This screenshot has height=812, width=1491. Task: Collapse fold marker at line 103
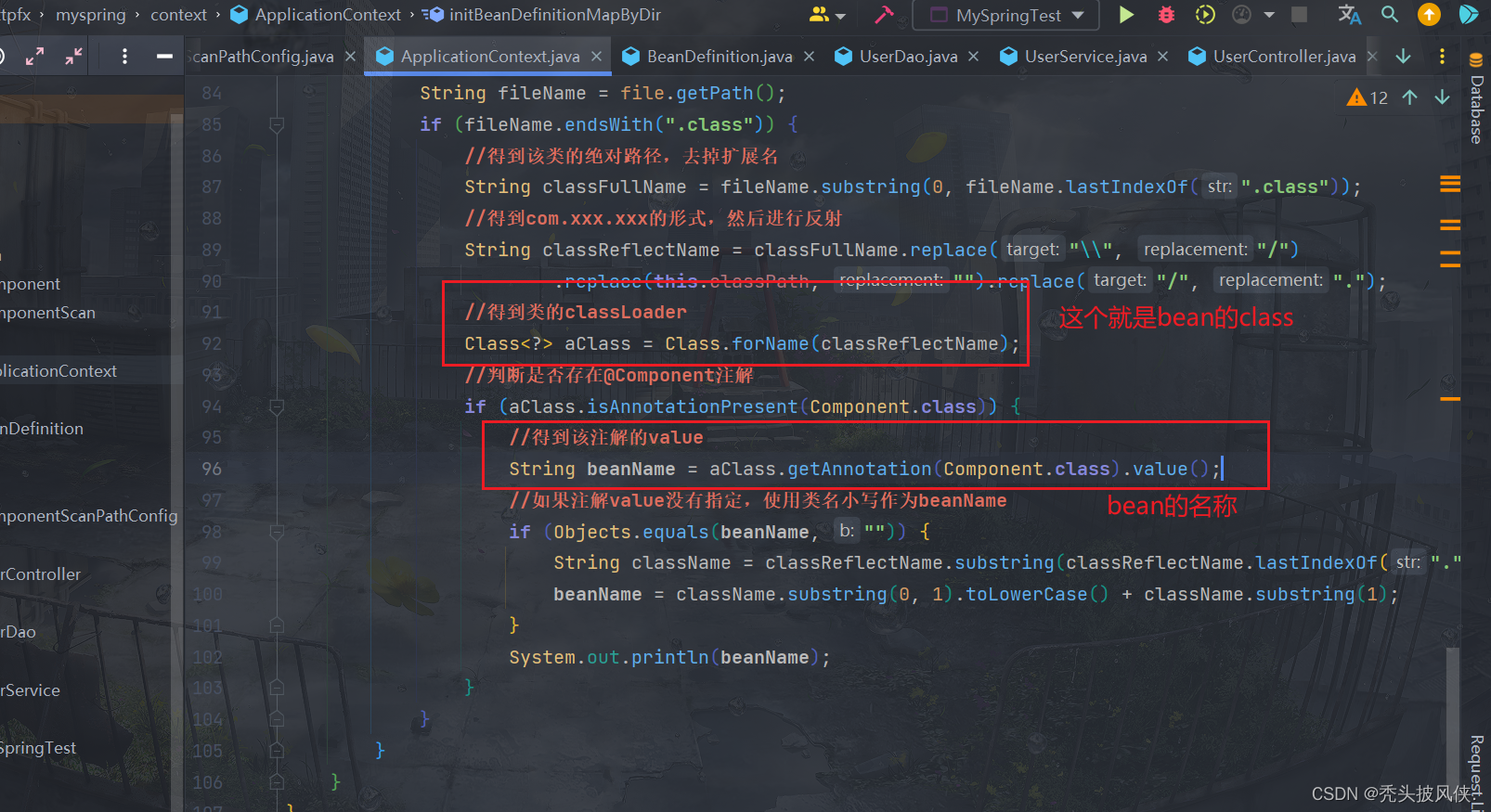[x=277, y=688]
